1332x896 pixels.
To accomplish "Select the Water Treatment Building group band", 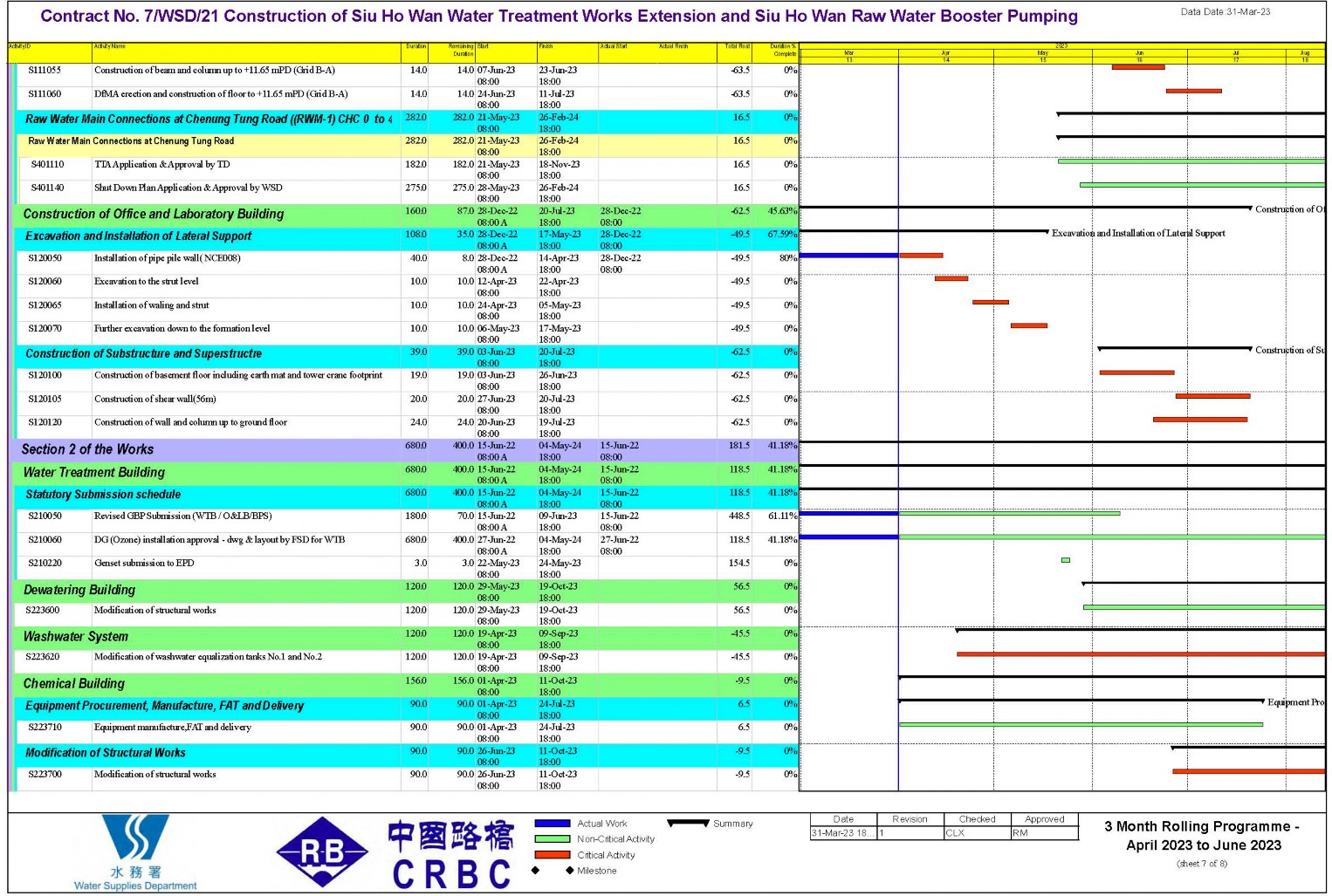I will (x=407, y=474).
